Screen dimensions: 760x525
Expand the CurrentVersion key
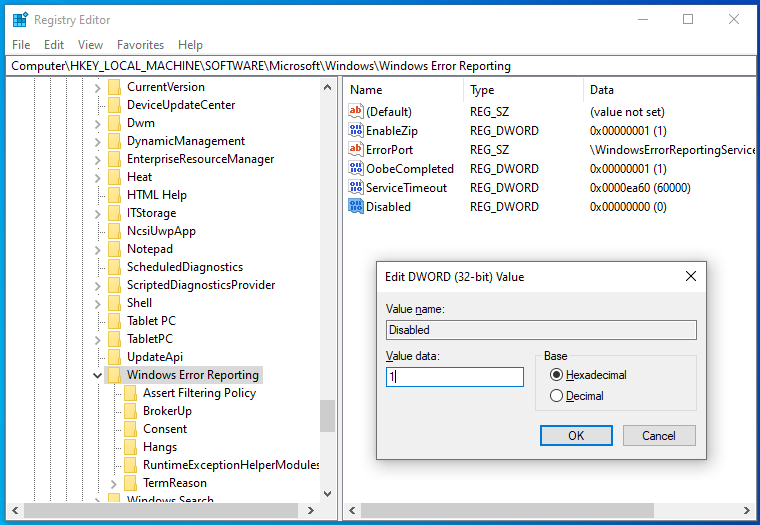[x=97, y=88]
